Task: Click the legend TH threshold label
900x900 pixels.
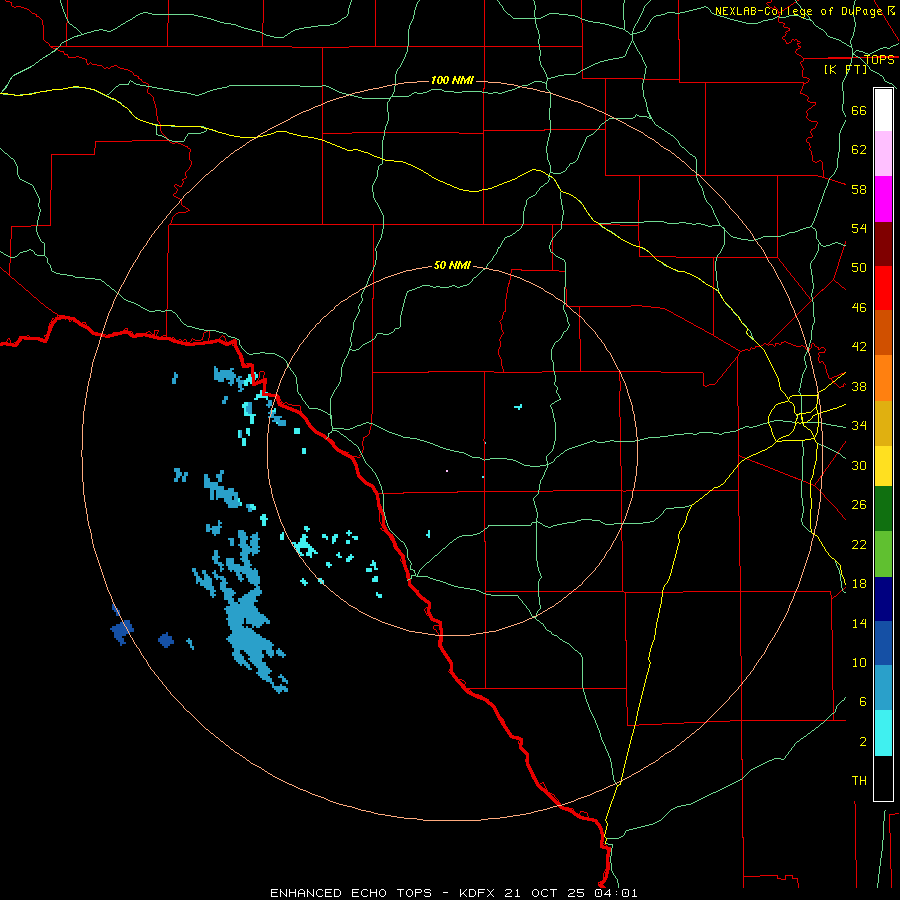Action: pyautogui.click(x=859, y=781)
